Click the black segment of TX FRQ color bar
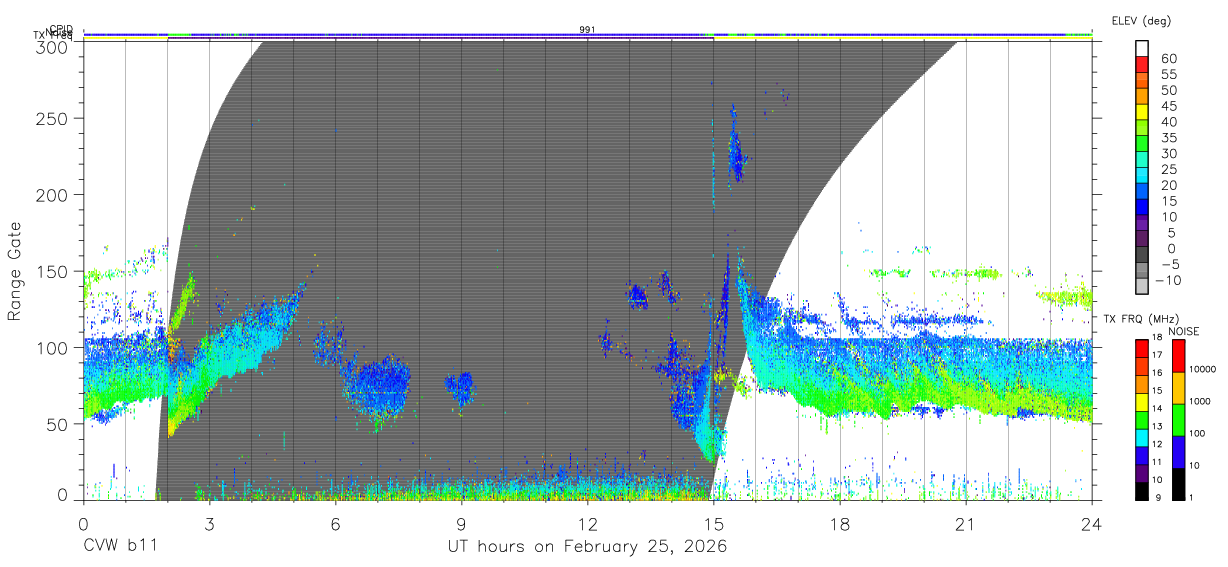The width and height of the screenshot is (1228, 567). [1142, 491]
